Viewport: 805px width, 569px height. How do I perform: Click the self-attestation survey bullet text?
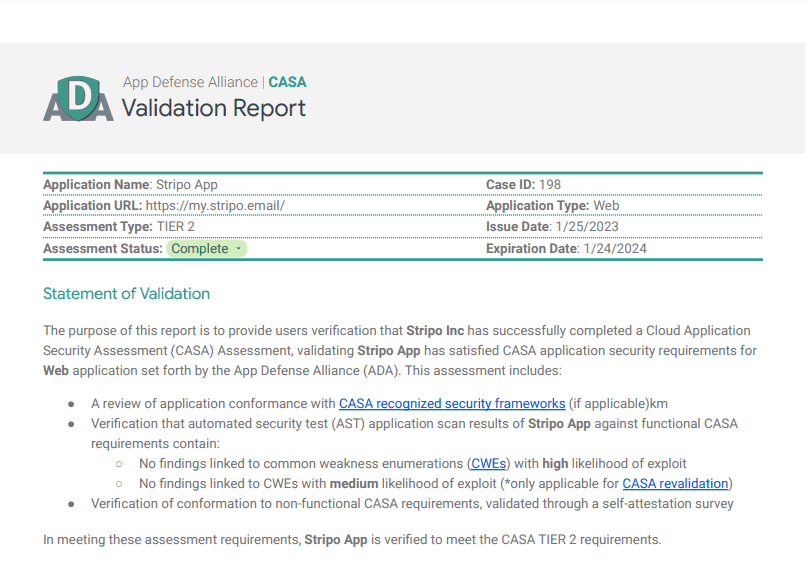coord(412,503)
